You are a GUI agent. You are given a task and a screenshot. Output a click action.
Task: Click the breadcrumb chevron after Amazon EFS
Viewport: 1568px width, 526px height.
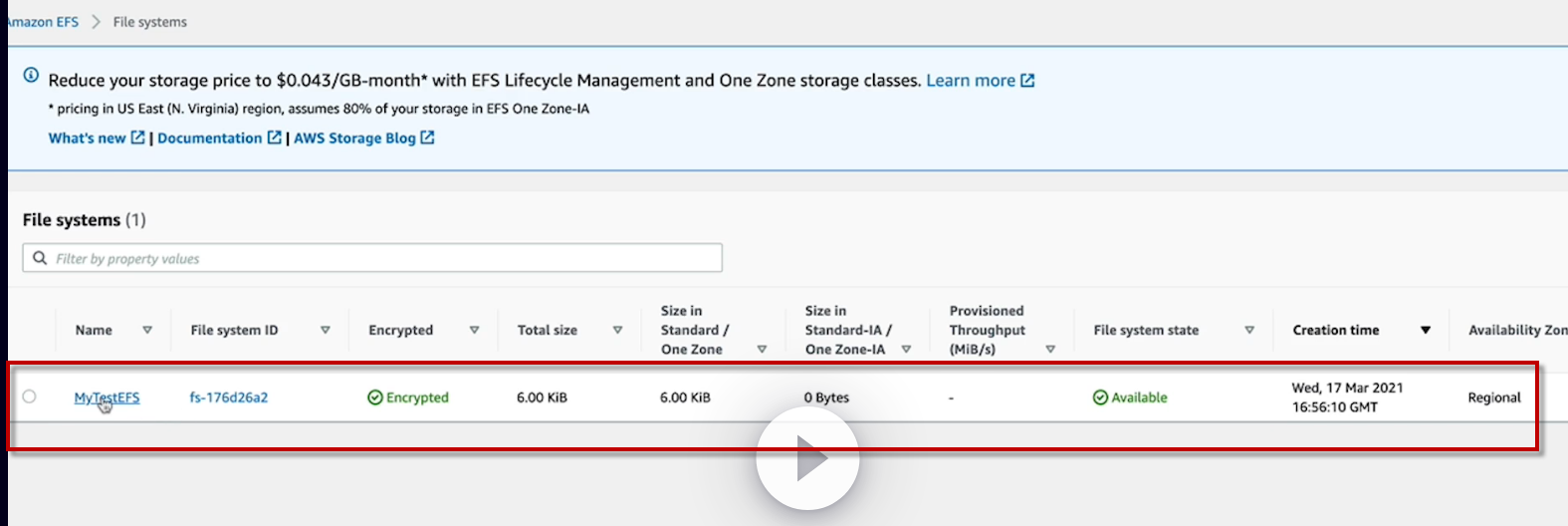pyautogui.click(x=97, y=22)
